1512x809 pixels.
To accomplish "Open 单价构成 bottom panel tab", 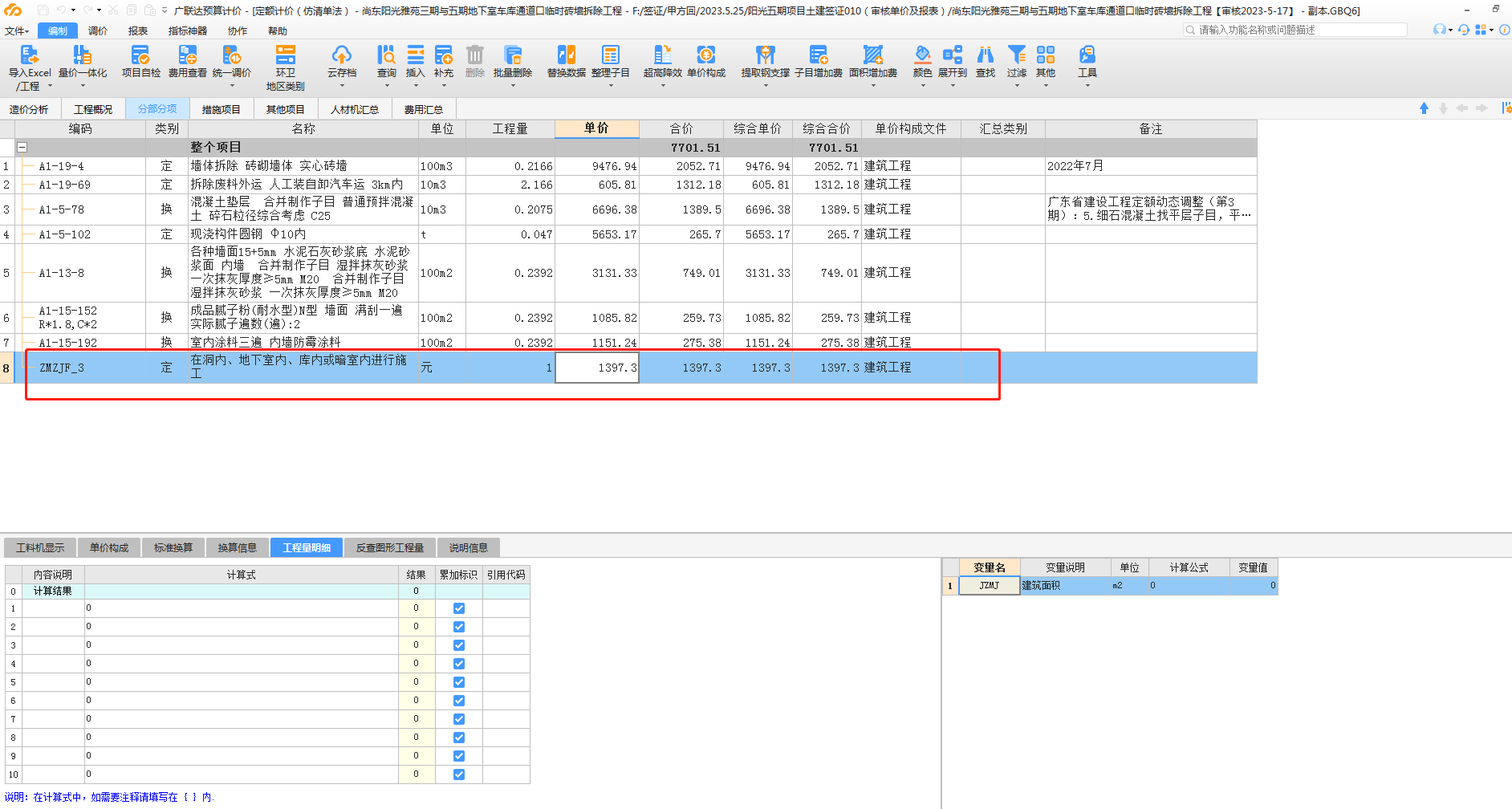I will click(109, 547).
